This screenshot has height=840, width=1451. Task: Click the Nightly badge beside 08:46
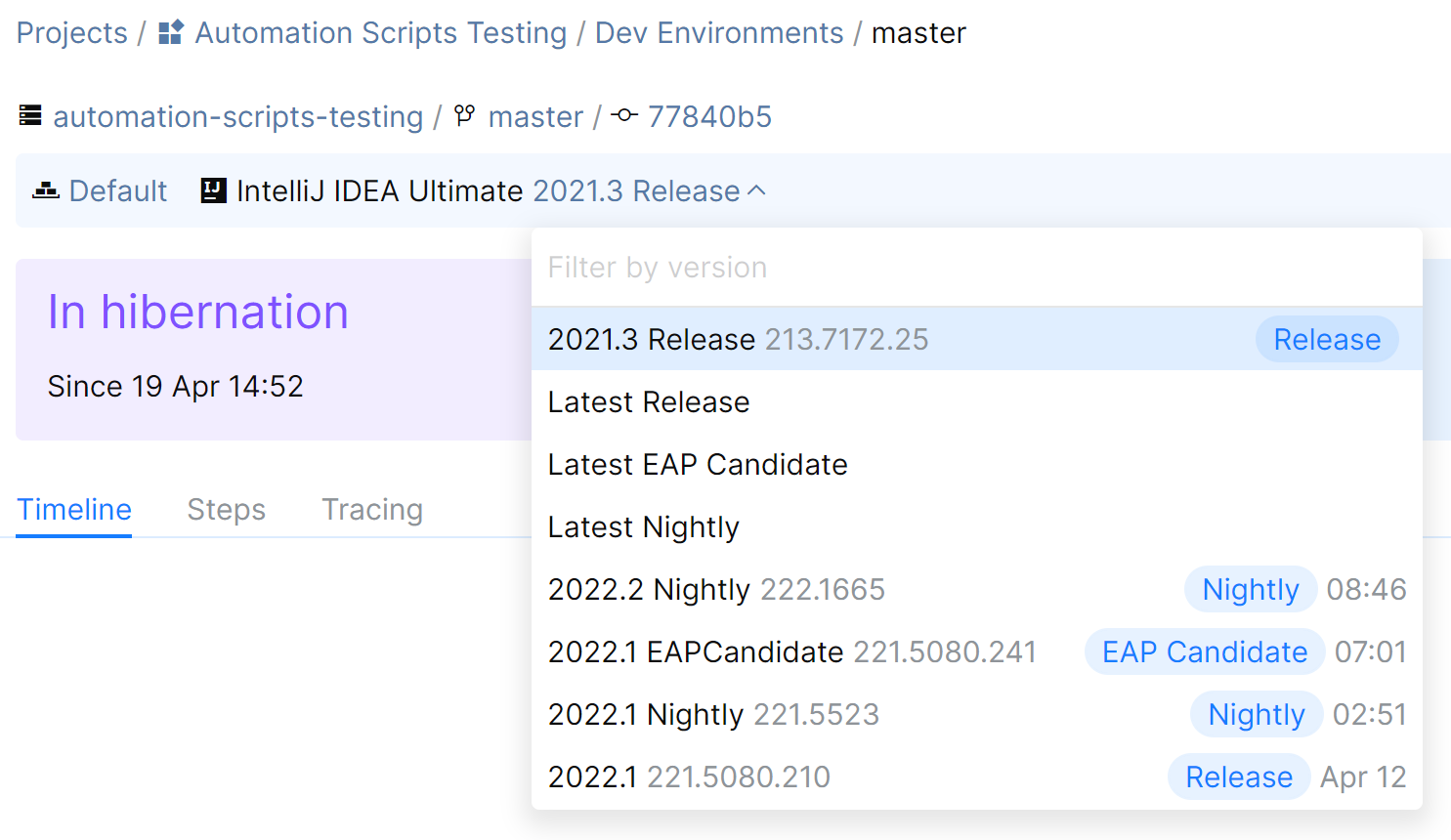click(1251, 589)
